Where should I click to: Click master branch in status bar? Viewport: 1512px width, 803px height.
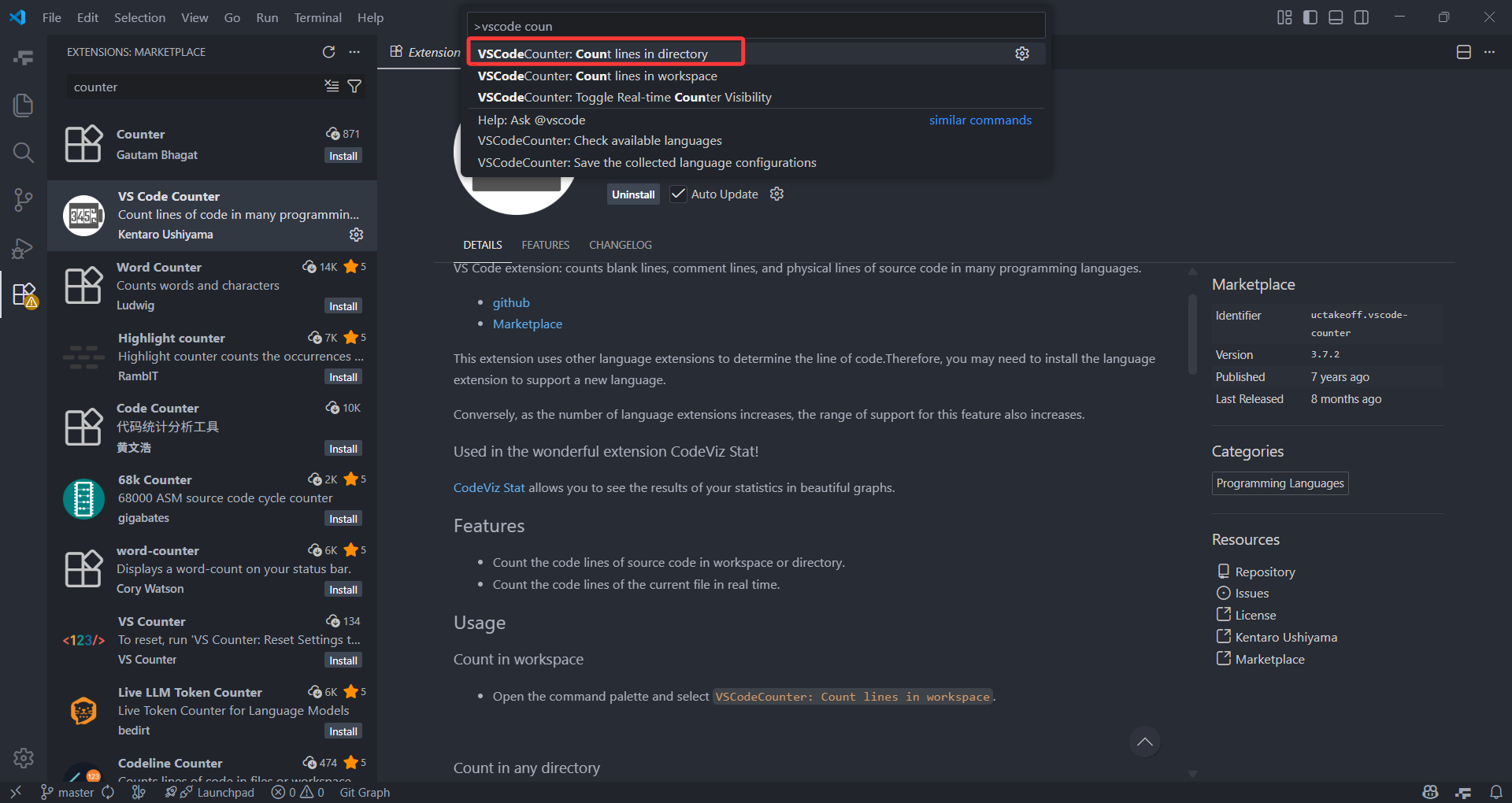click(x=67, y=792)
